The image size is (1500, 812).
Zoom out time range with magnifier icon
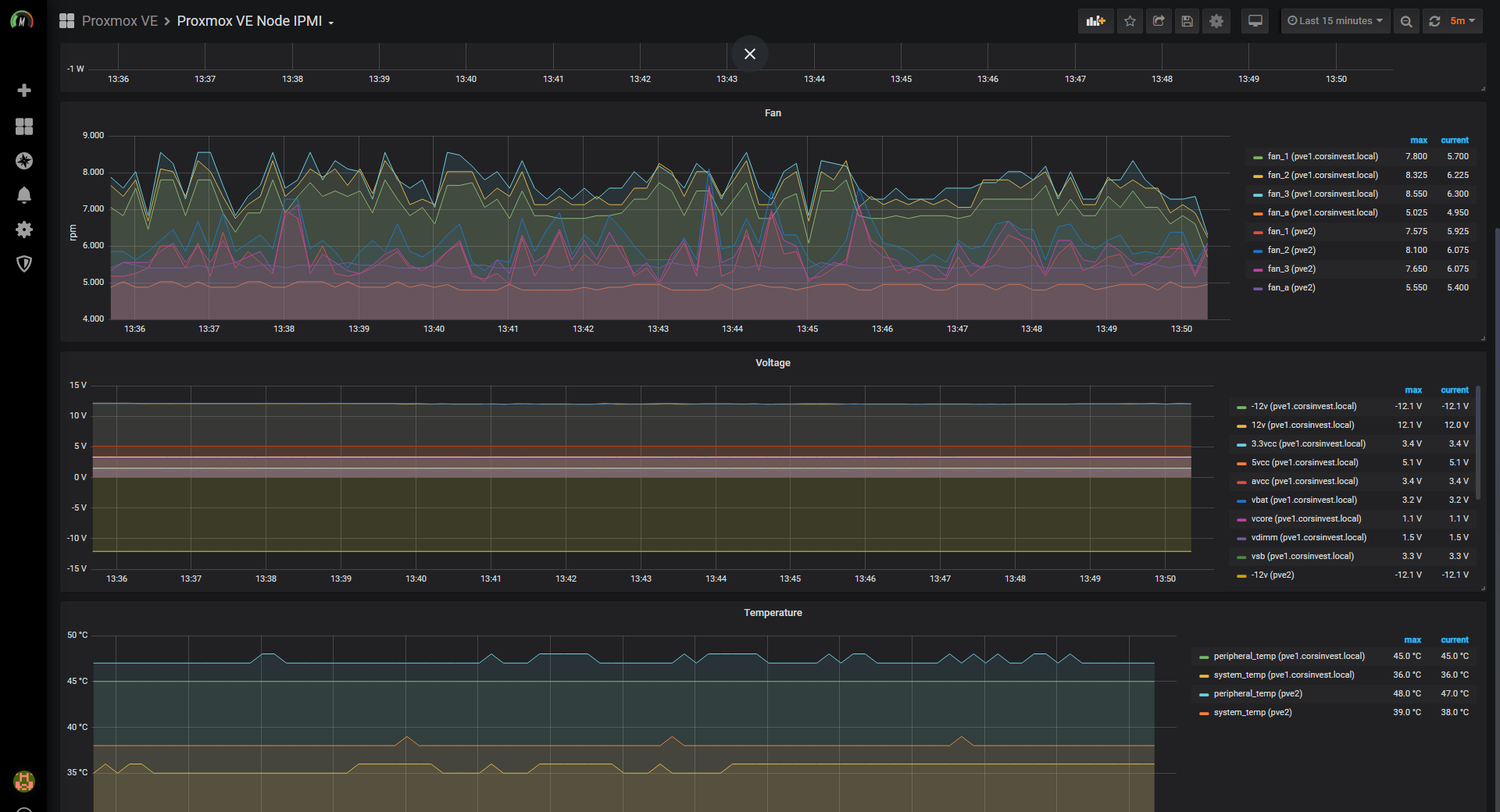click(1406, 21)
